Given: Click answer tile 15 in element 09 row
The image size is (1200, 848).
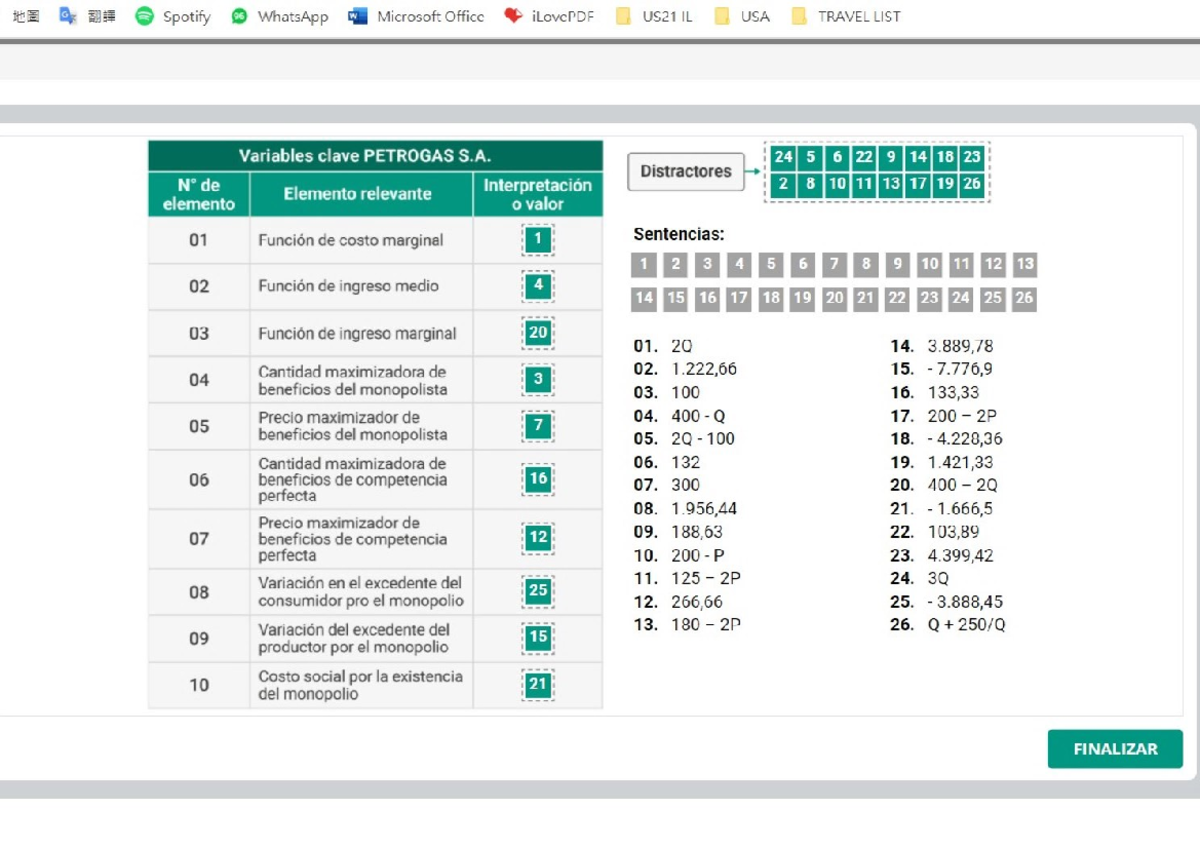Looking at the screenshot, I should pos(538,637).
